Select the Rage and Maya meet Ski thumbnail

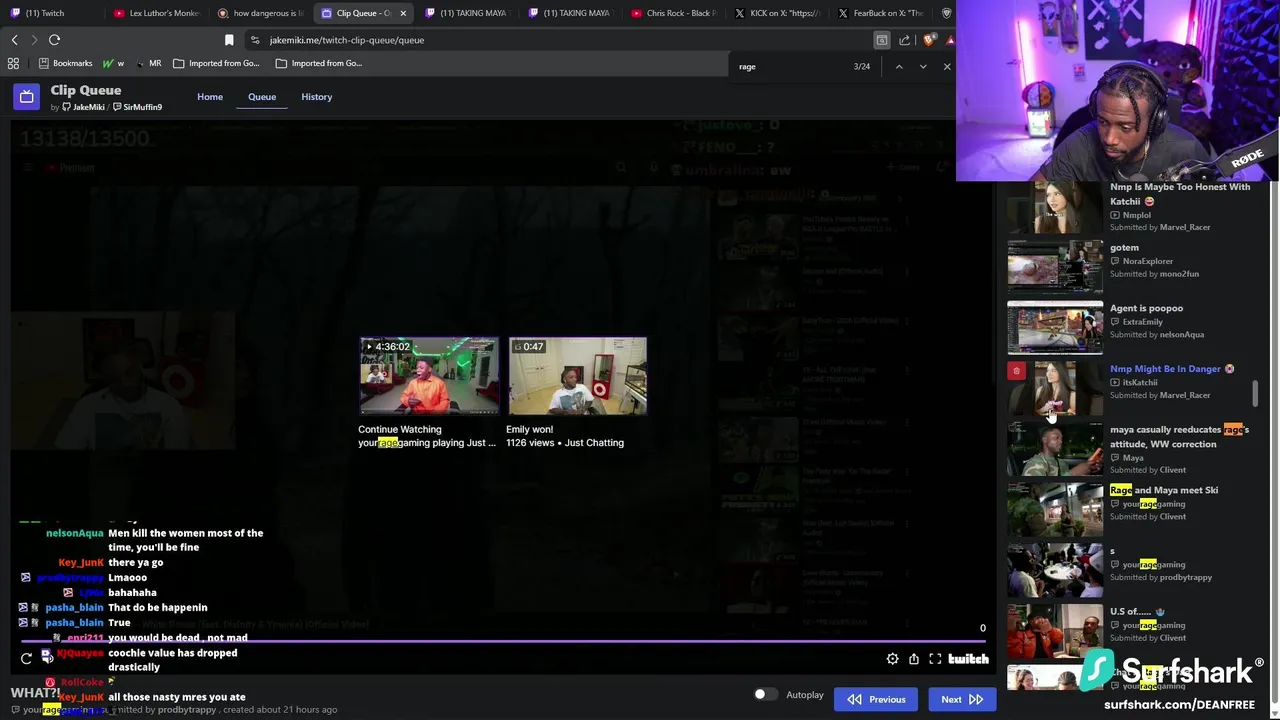tap(1055, 510)
